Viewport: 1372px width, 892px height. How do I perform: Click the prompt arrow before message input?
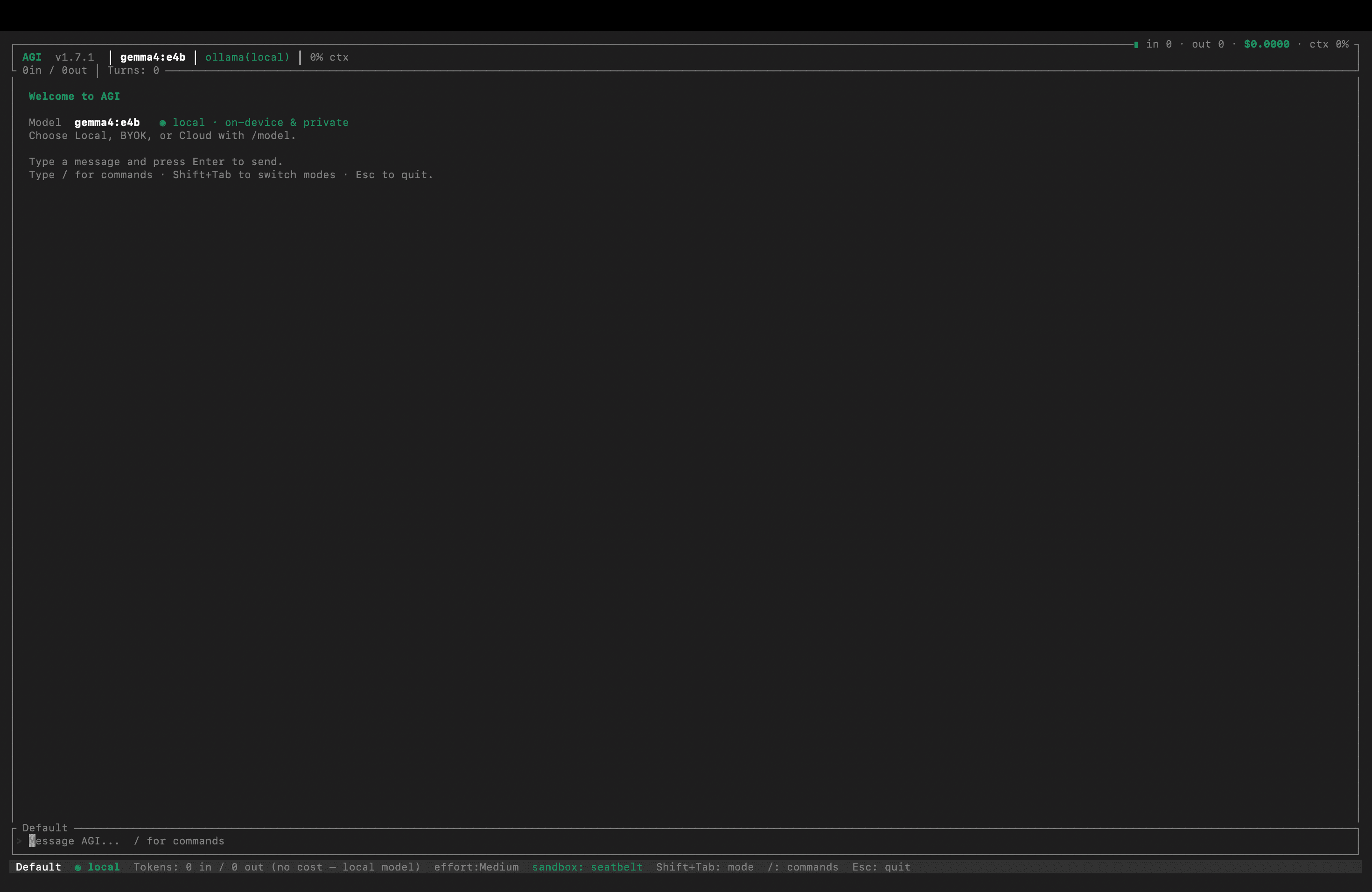click(x=19, y=841)
